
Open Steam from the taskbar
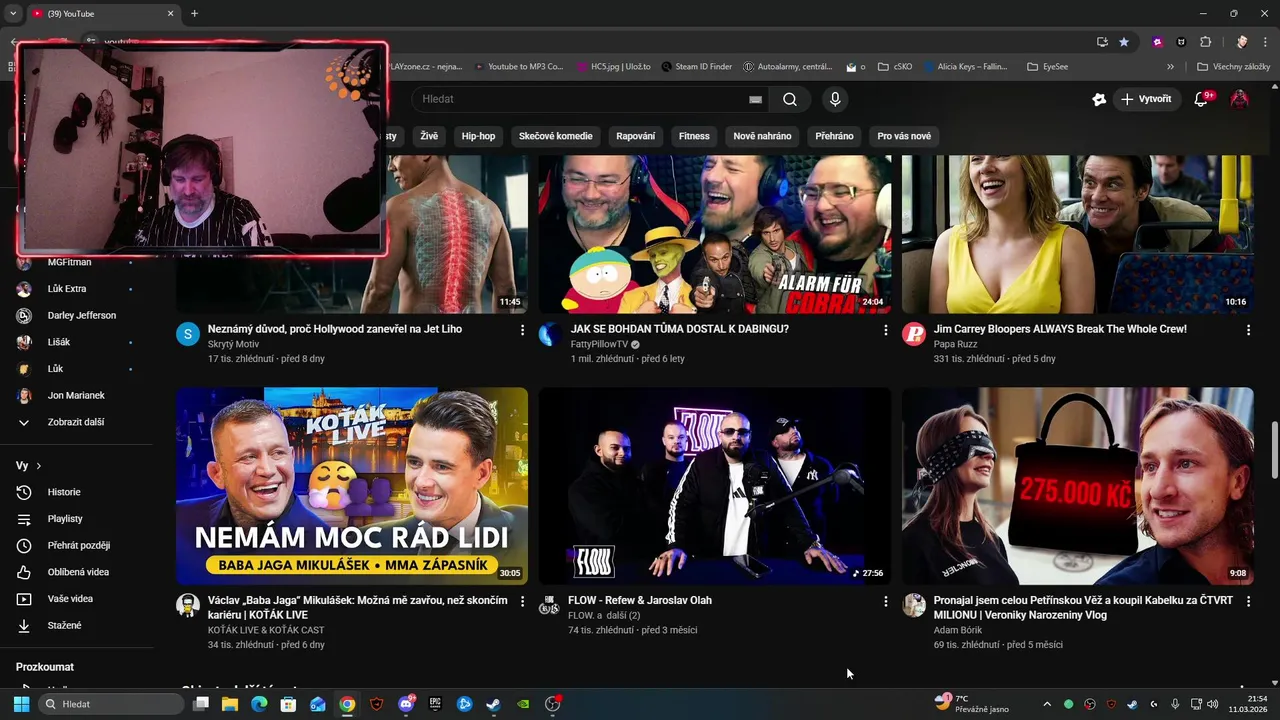[494, 704]
